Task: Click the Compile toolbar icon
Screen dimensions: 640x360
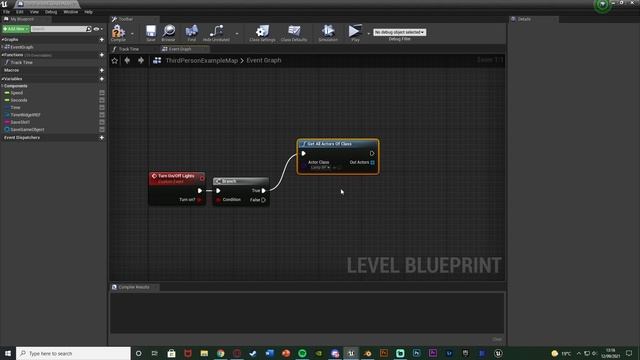Action: tap(118, 32)
